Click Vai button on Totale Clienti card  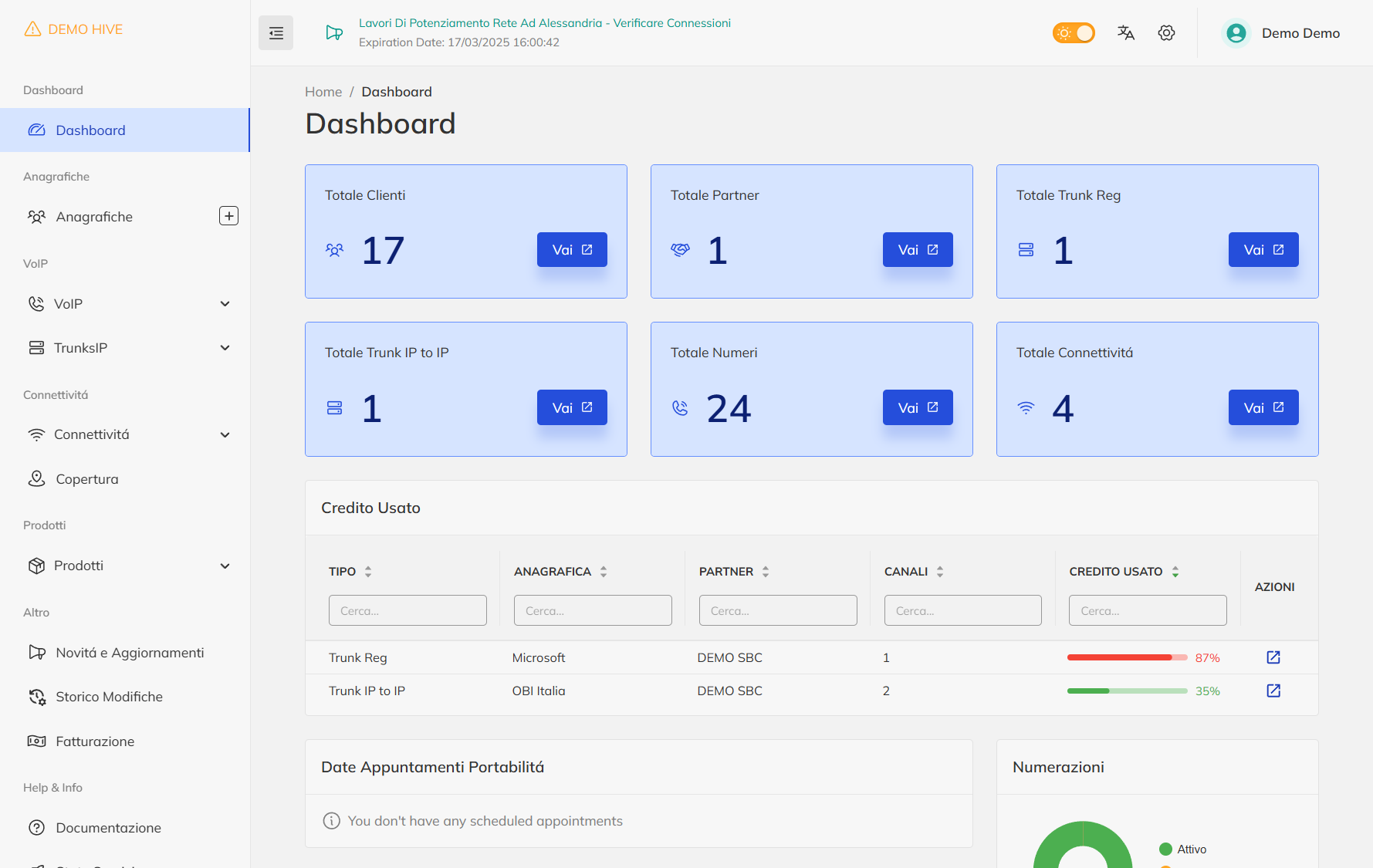571,250
